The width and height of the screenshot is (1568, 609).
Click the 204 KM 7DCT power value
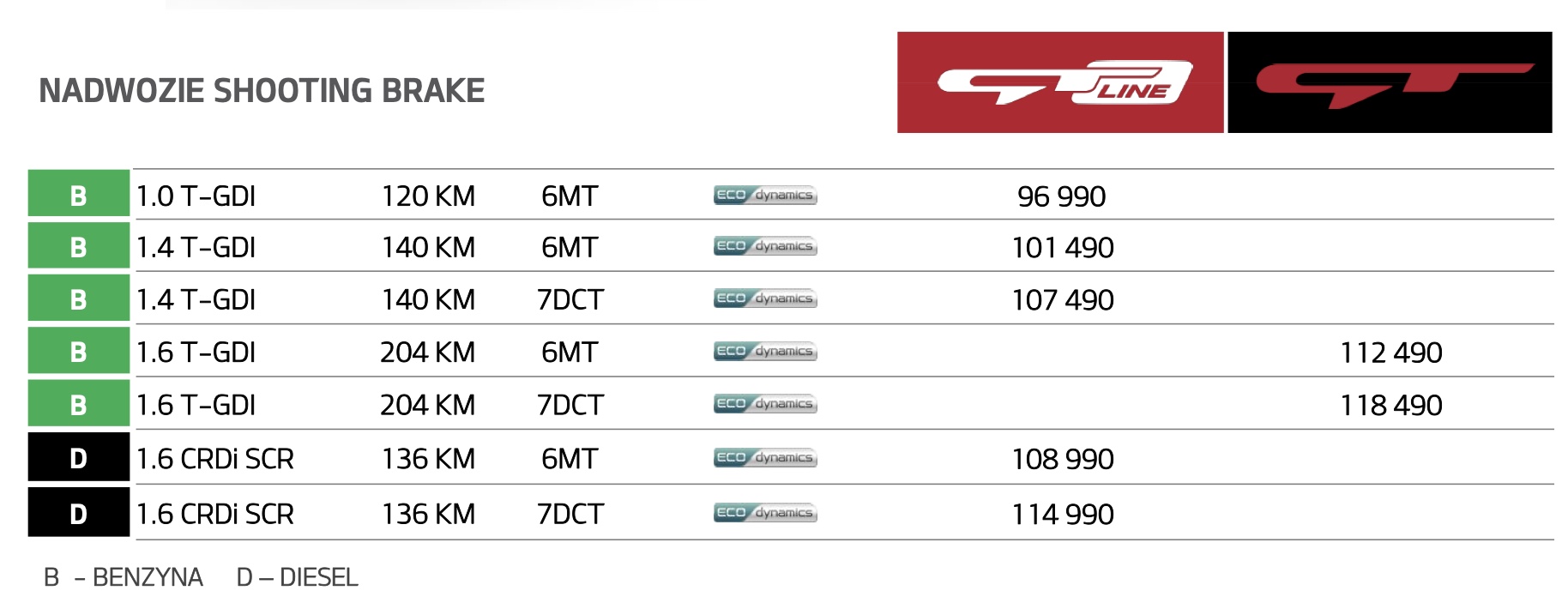(x=427, y=405)
